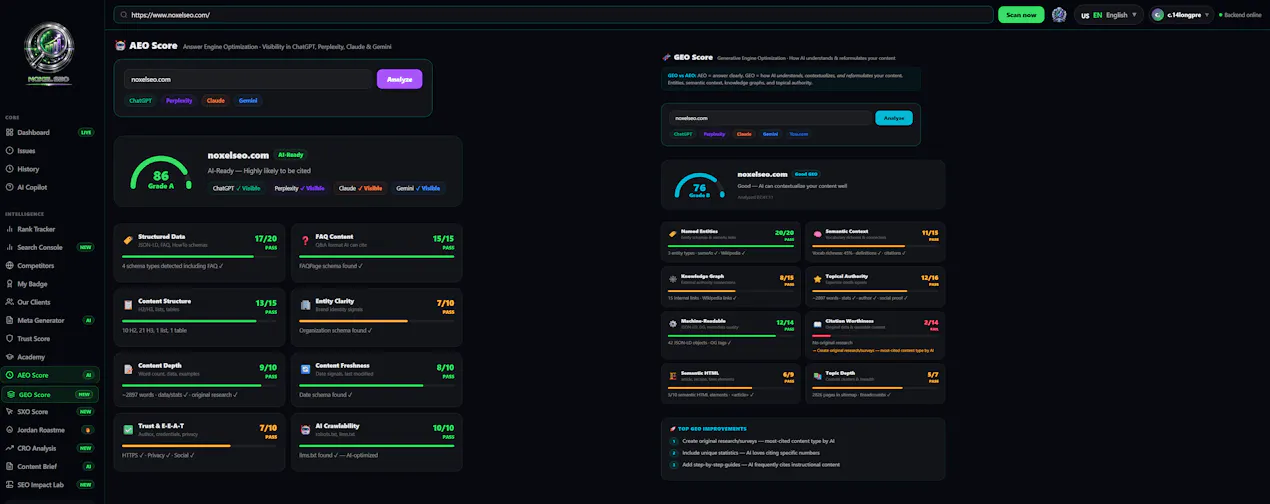This screenshot has height=504, width=1270.
Task: Toggle the Gemini chip in the GEO panel
Action: [x=770, y=133]
